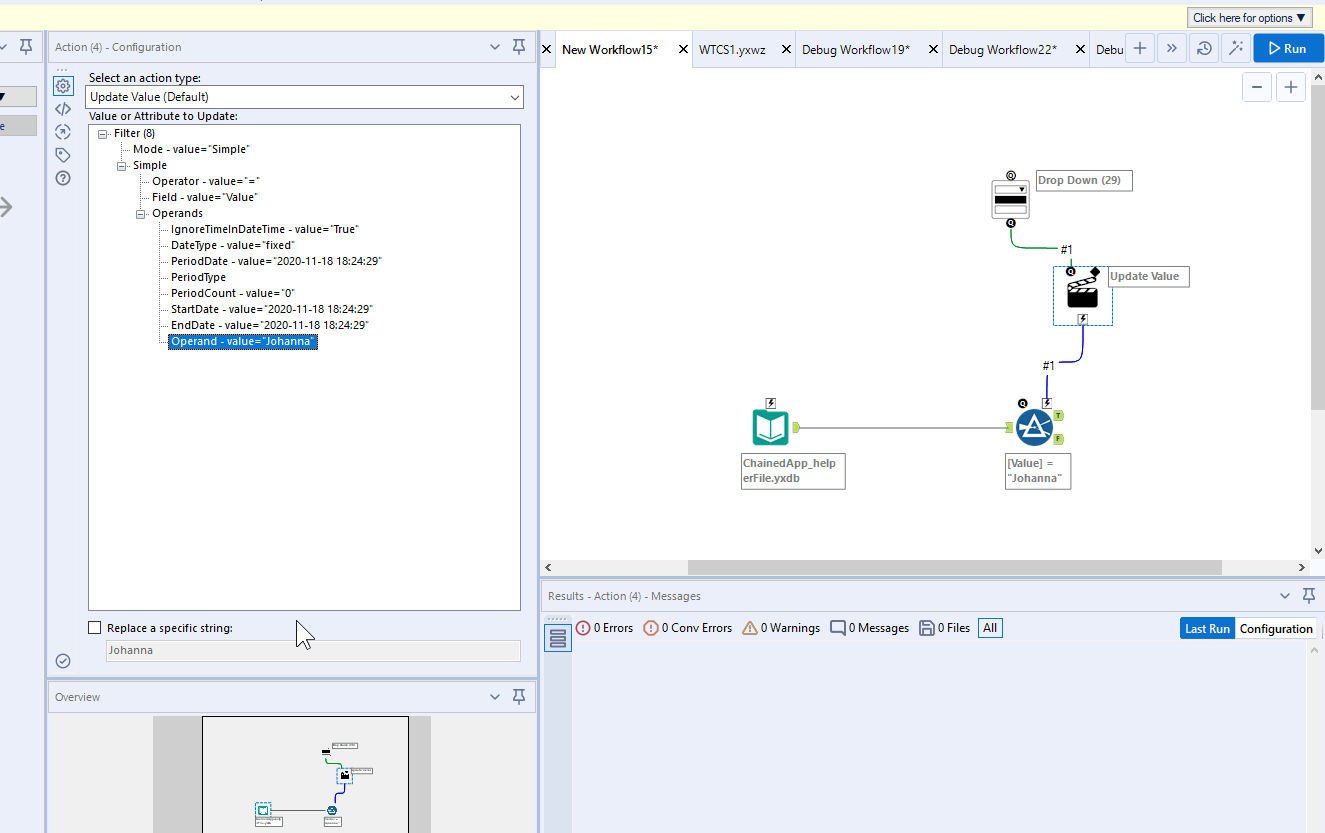Screen dimensions: 1325x833
Task: Select the Filter tool [Value] = "Johanna"
Action: click(1035, 426)
